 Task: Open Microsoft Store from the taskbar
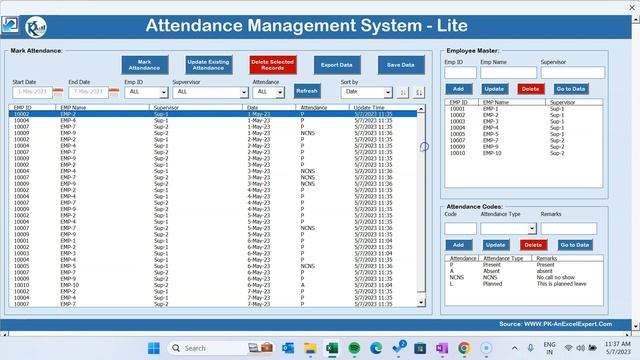coord(420,348)
